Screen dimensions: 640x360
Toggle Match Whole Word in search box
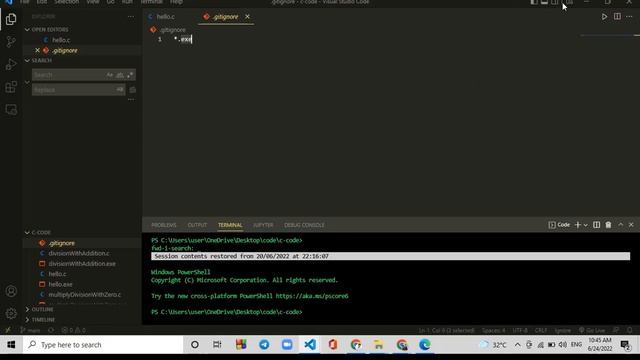coord(120,75)
